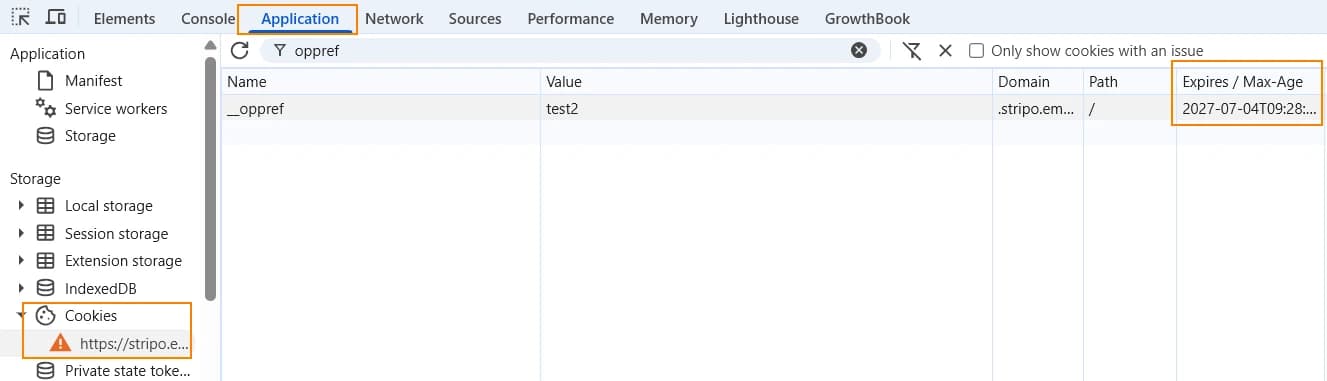Sort cookies by the Name column
Screen dimensions: 1327x381
(x=381, y=82)
